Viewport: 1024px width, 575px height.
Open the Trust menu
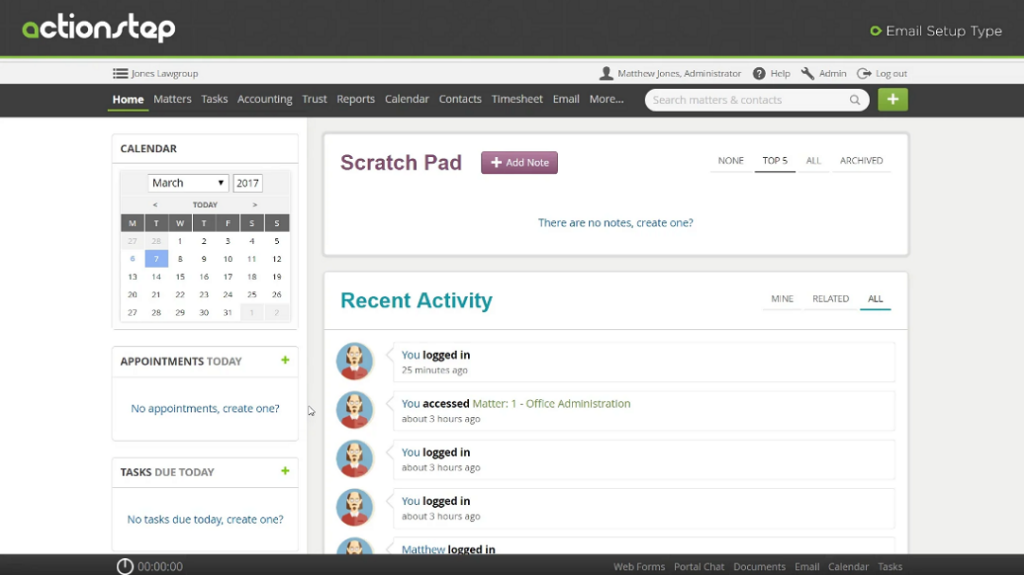click(x=314, y=99)
